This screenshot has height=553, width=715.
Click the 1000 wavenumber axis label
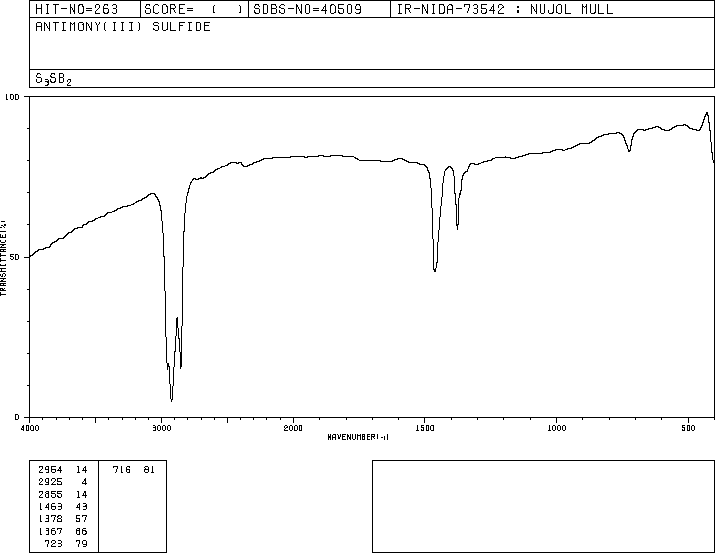click(x=557, y=428)
